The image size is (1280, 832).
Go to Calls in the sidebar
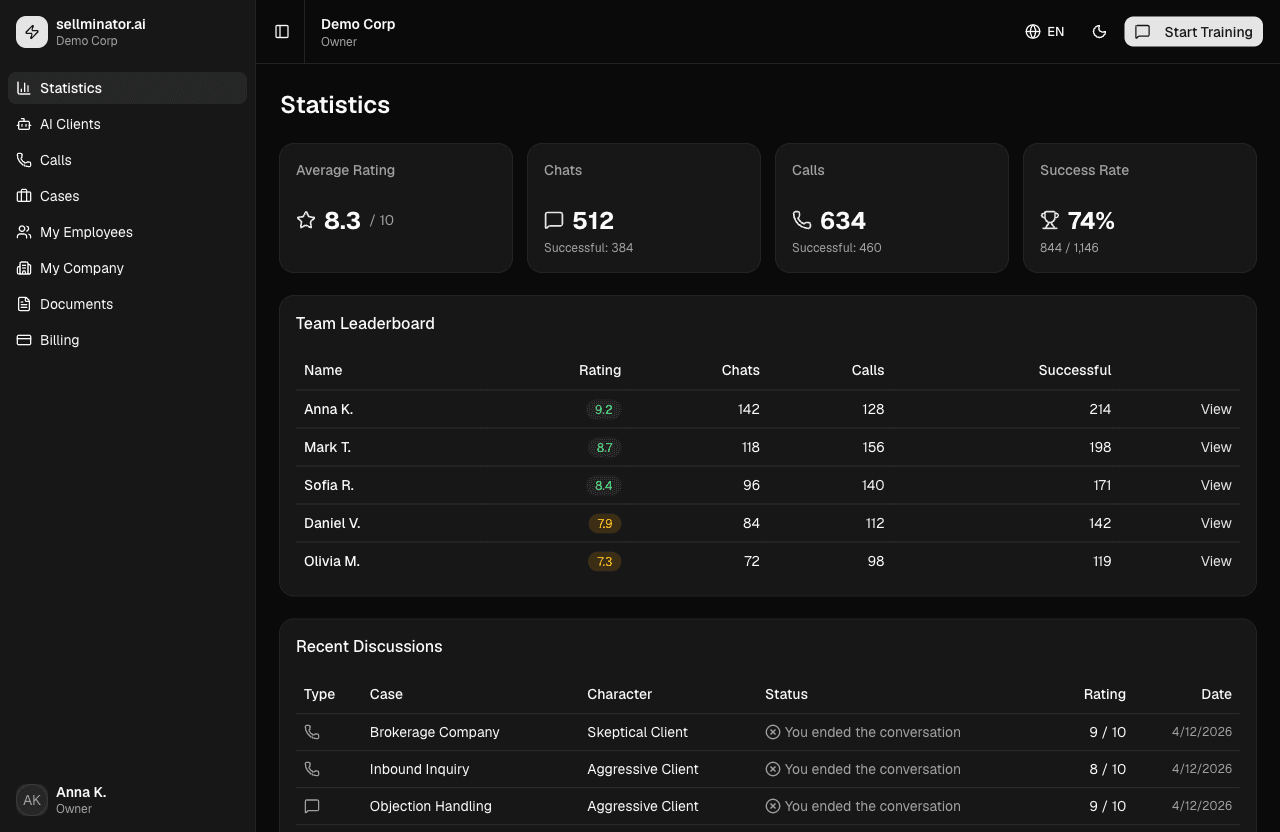(x=127, y=160)
